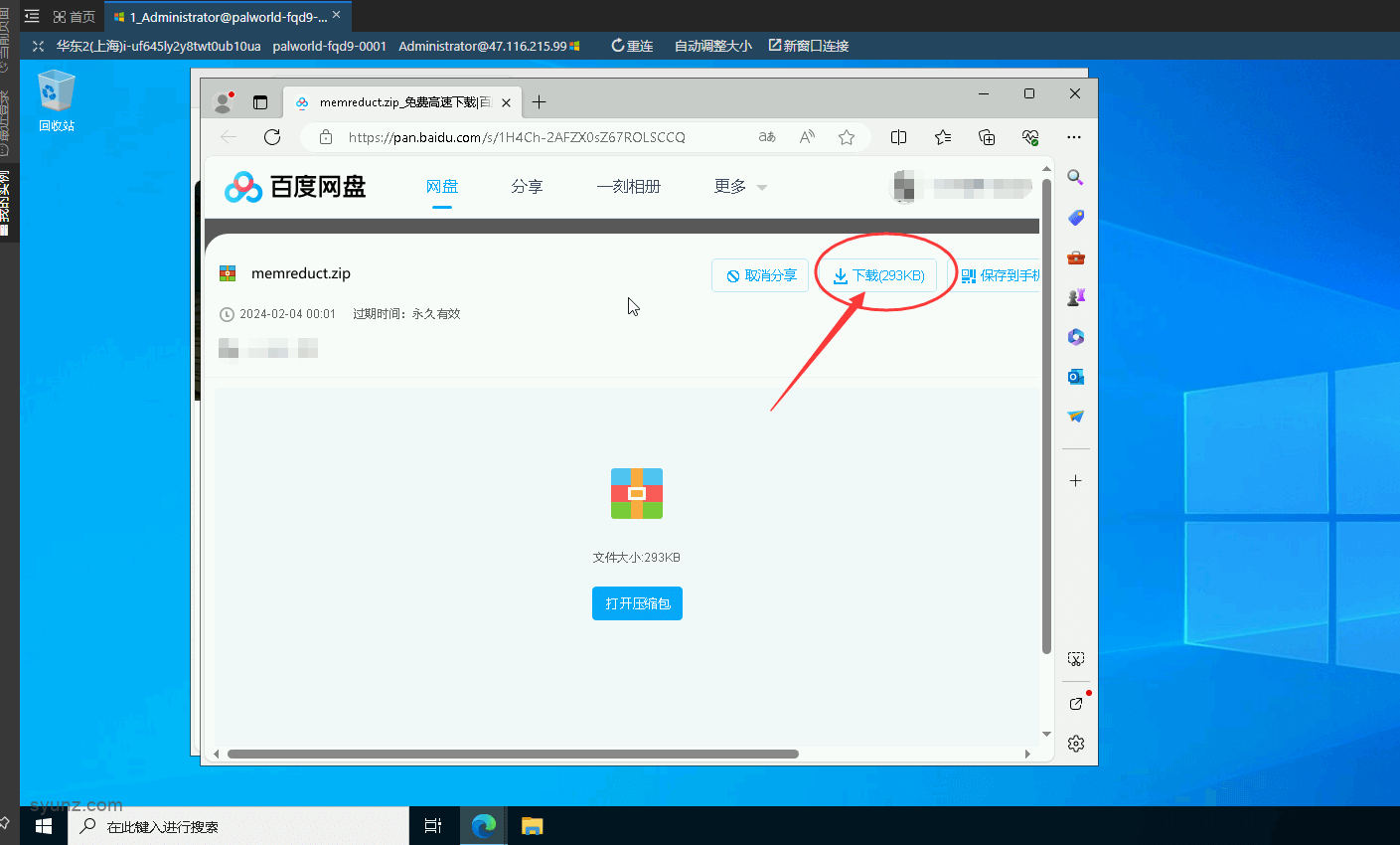Image resolution: width=1400 pixels, height=845 pixels.
Task: Open File Explorer from taskbar
Action: 533,826
